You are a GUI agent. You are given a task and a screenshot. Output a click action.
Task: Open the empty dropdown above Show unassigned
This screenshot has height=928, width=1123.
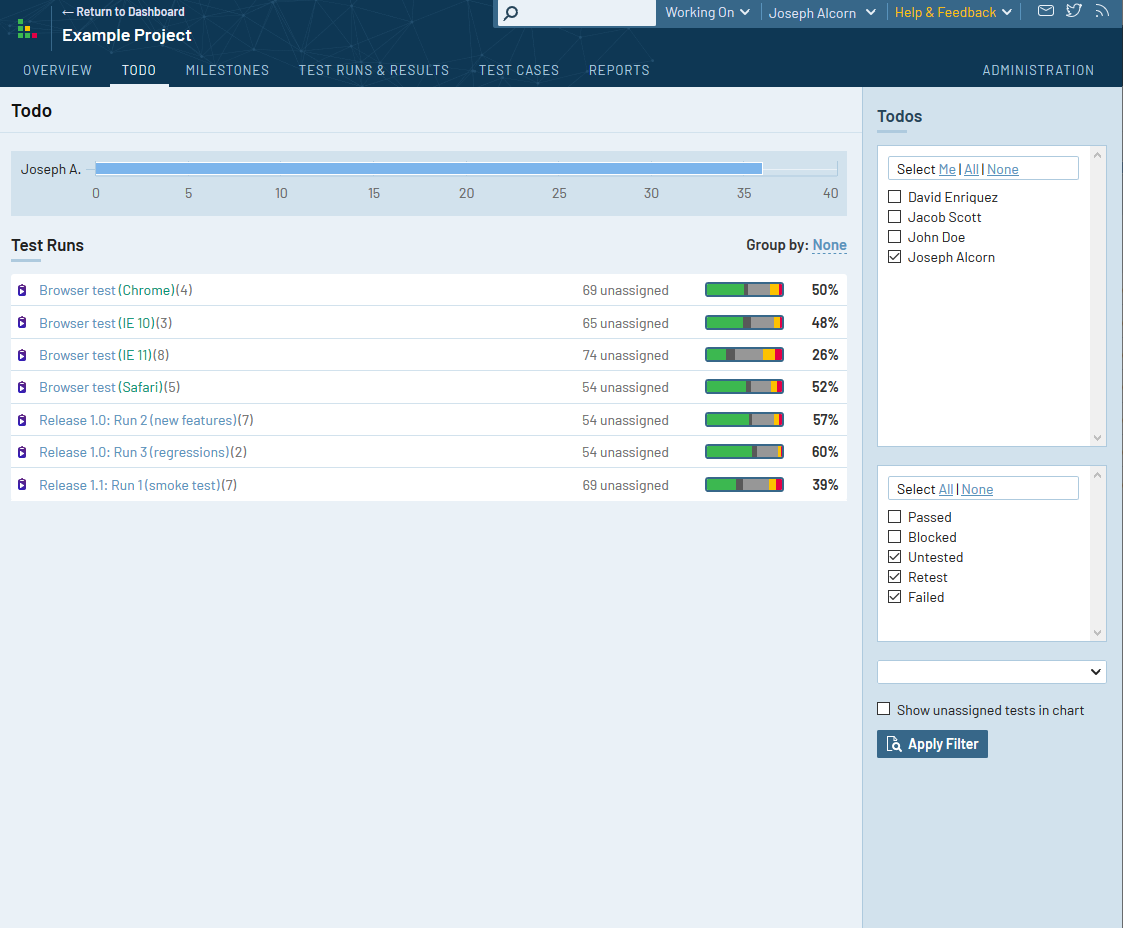991,672
